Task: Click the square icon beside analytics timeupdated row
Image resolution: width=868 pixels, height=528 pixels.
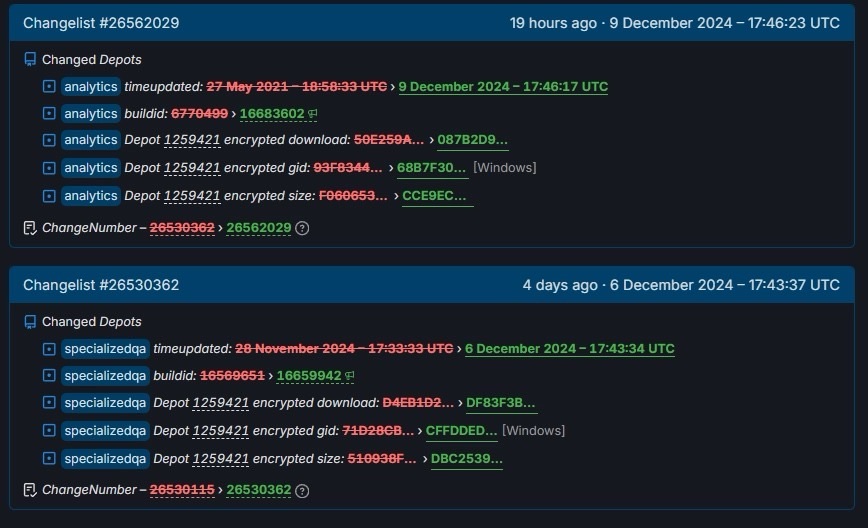Action: [49, 86]
